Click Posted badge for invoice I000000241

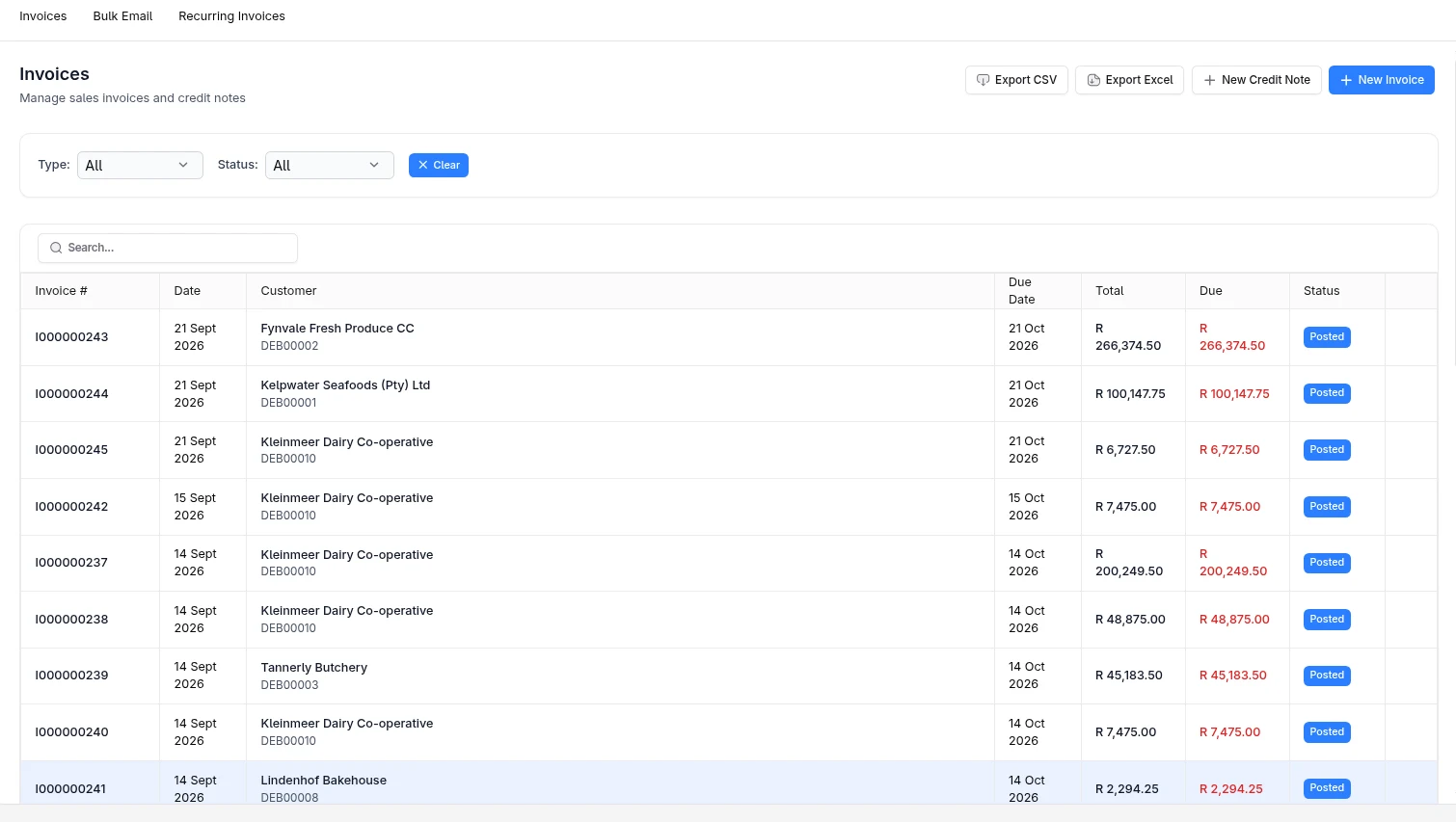point(1327,788)
